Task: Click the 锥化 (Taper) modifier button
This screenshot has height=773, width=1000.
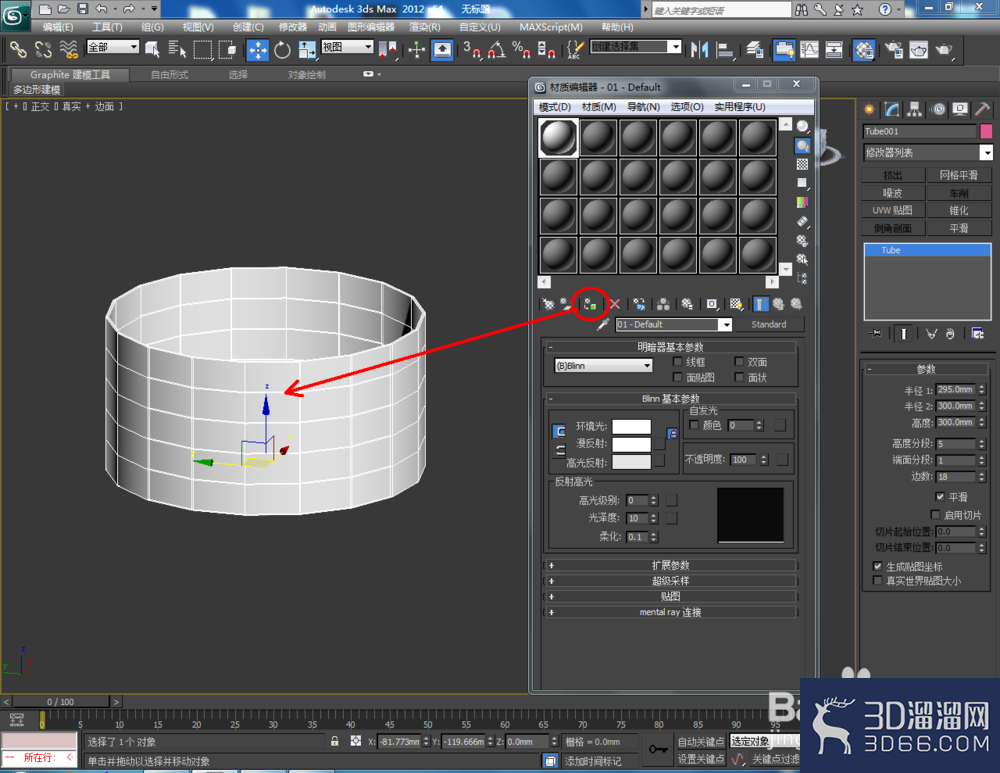Action: pyautogui.click(x=959, y=210)
